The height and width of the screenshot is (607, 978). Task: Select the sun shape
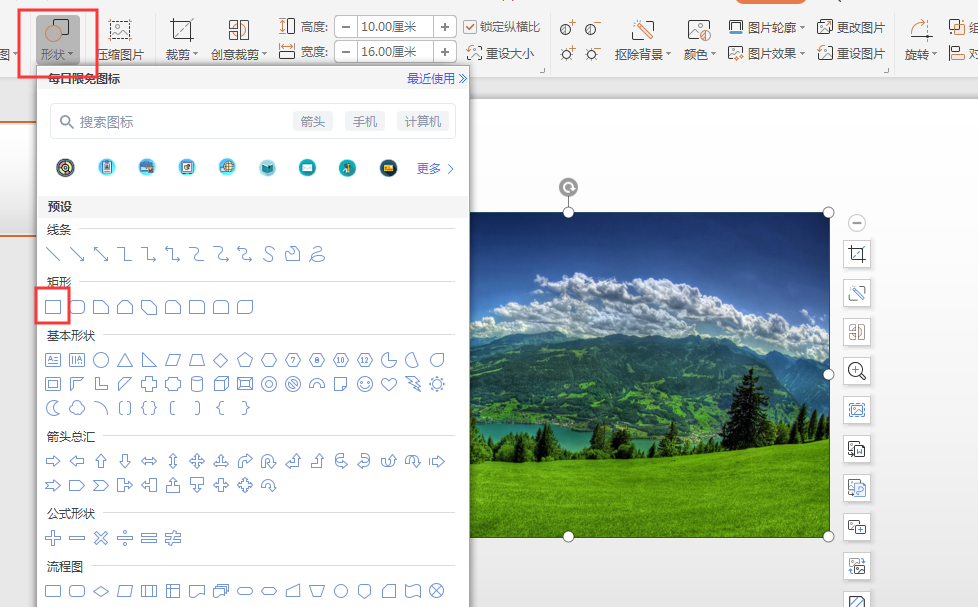point(437,384)
